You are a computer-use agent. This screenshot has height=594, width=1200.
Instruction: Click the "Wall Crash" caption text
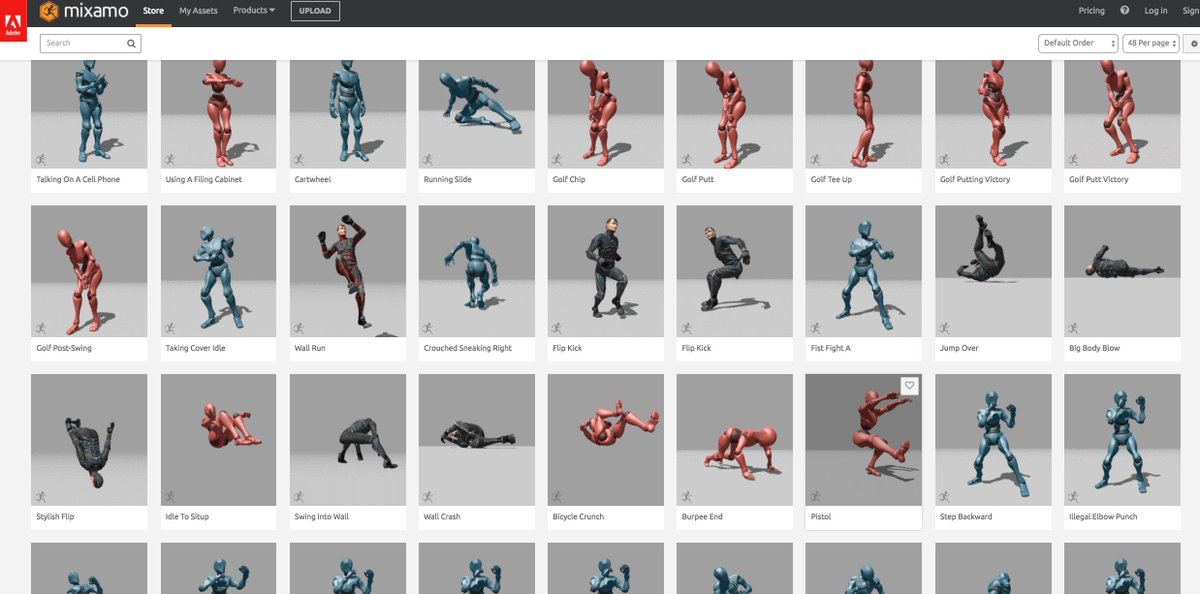point(442,517)
